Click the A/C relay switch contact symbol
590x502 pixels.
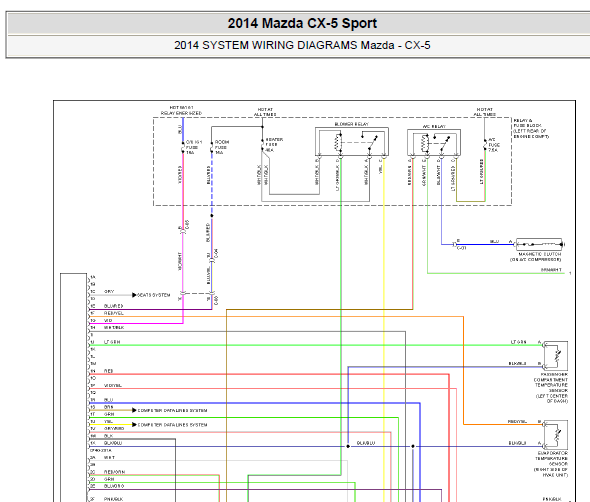tap(442, 143)
